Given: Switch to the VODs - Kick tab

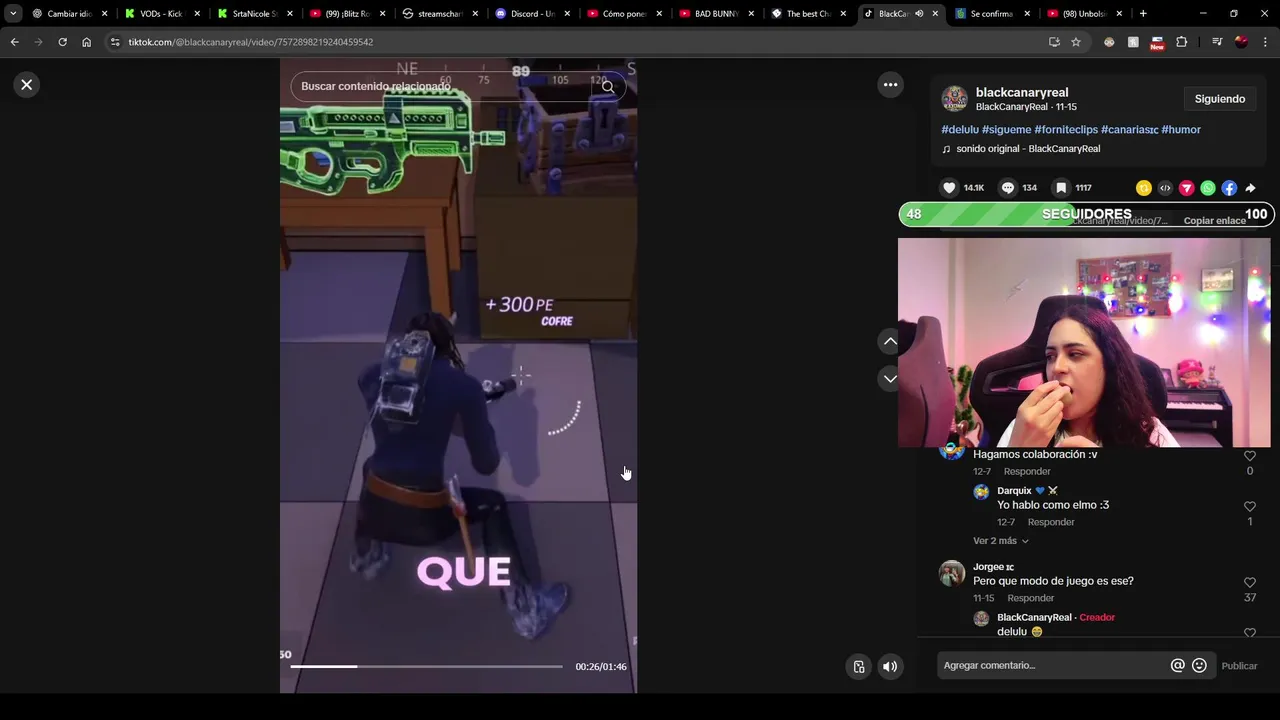Looking at the screenshot, I should pyautogui.click(x=161, y=14).
